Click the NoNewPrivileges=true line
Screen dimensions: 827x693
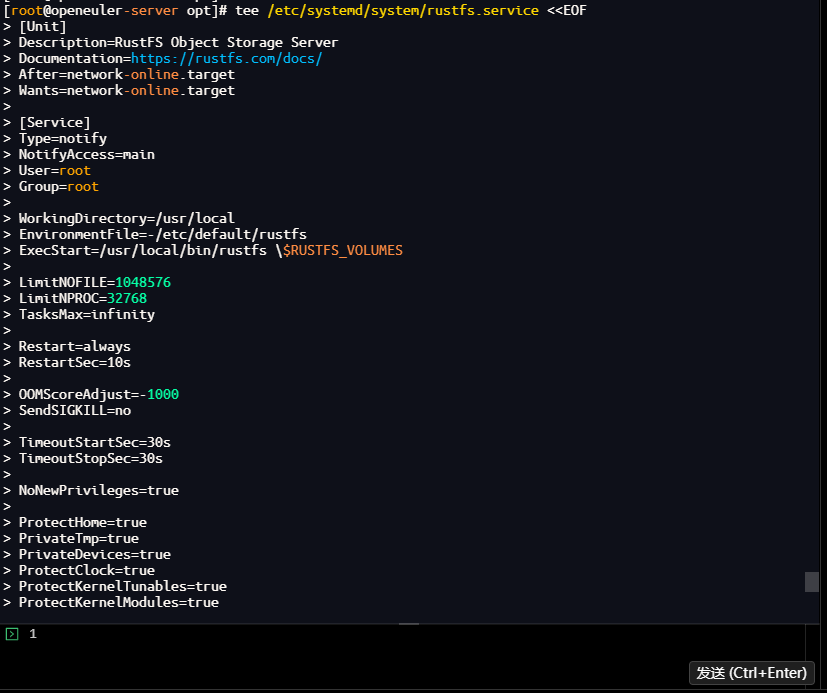99,490
